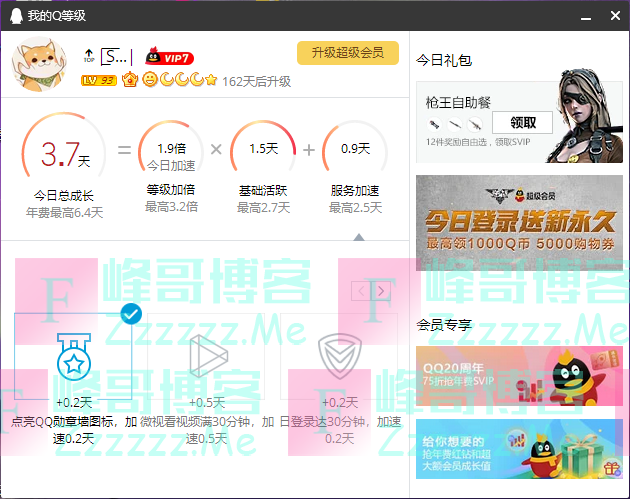Click the Weishi 30-minute video description
This screenshot has height=499, width=630.
[207, 430]
